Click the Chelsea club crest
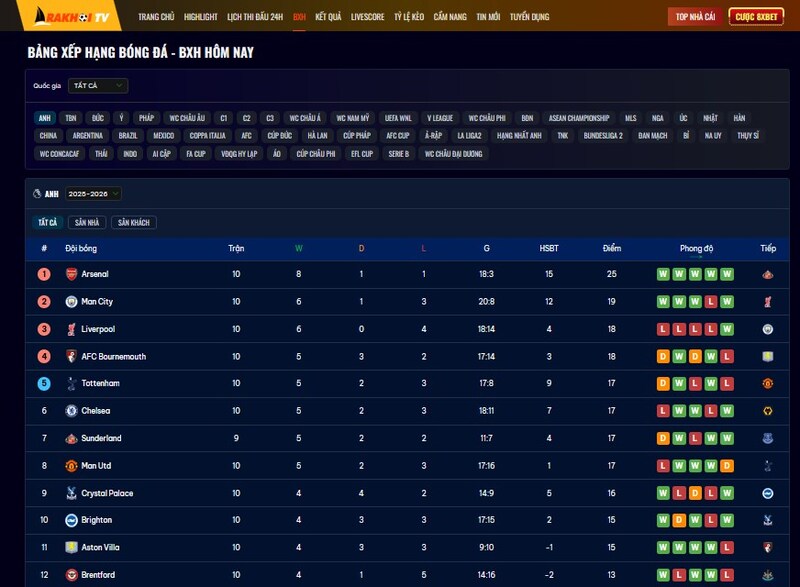The height and width of the screenshot is (587, 800). [71, 411]
